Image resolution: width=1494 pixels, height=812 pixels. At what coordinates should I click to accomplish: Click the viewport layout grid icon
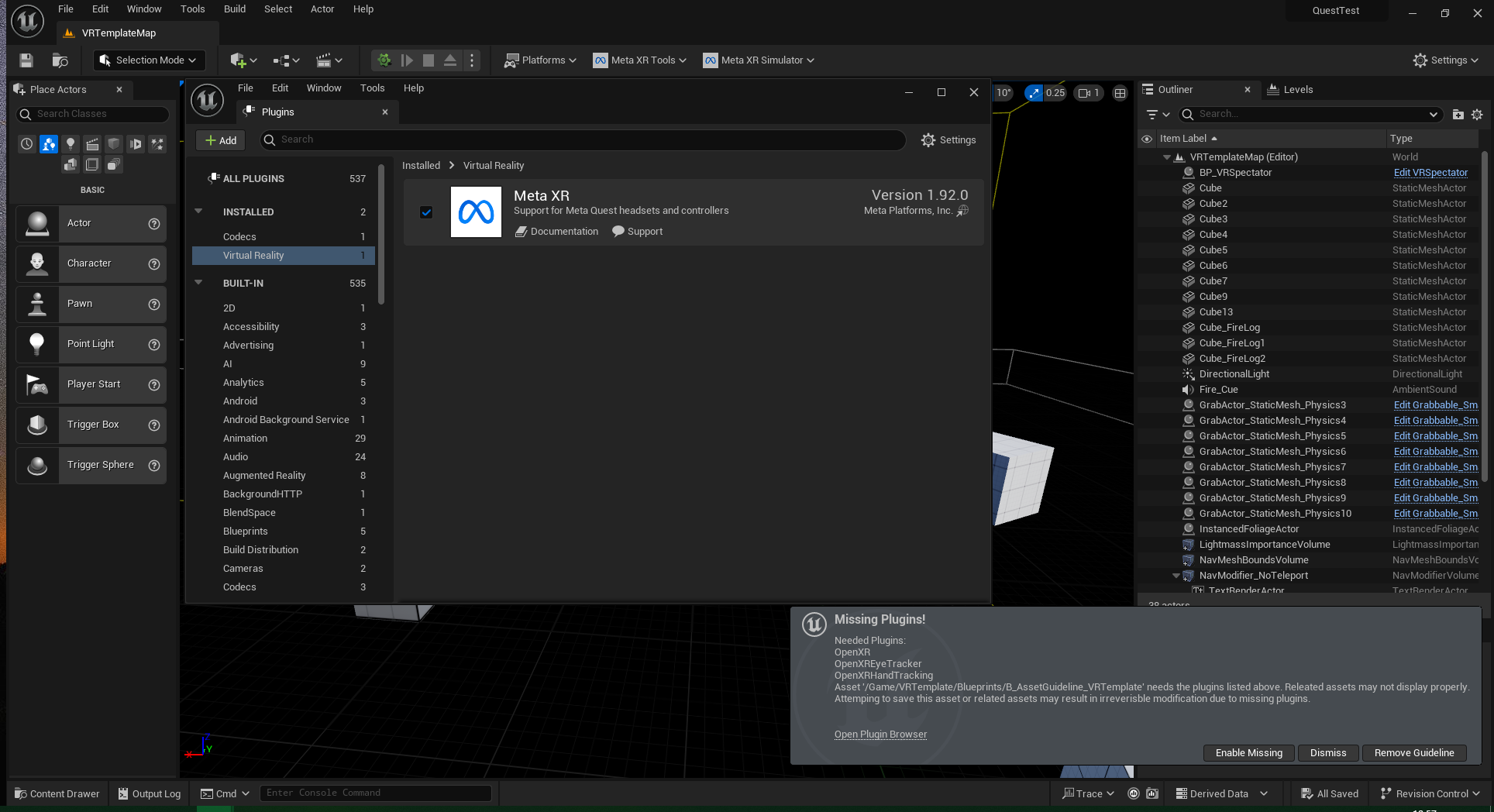point(1120,93)
